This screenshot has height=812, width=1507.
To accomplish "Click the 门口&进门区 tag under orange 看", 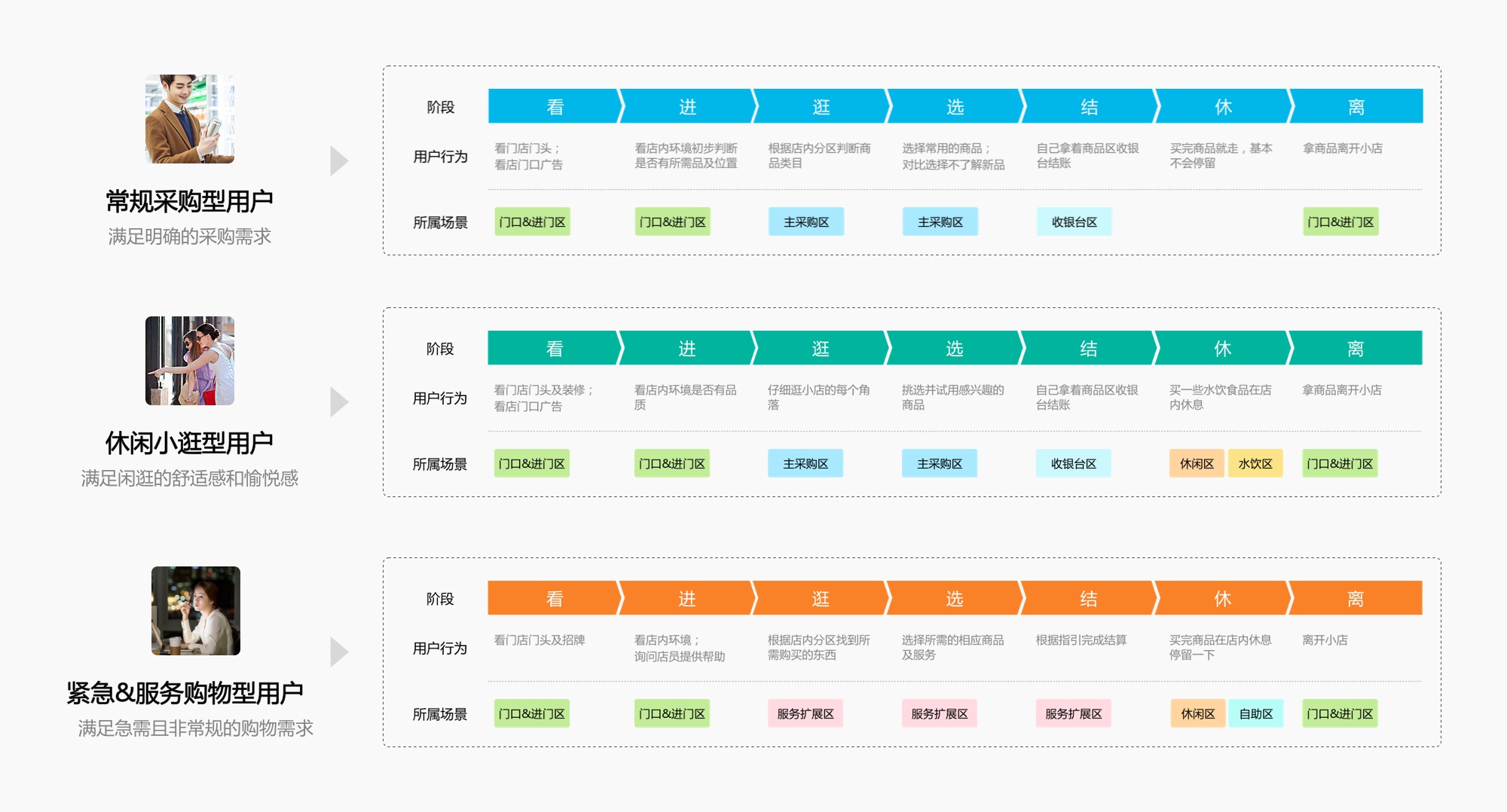I will coord(532,714).
